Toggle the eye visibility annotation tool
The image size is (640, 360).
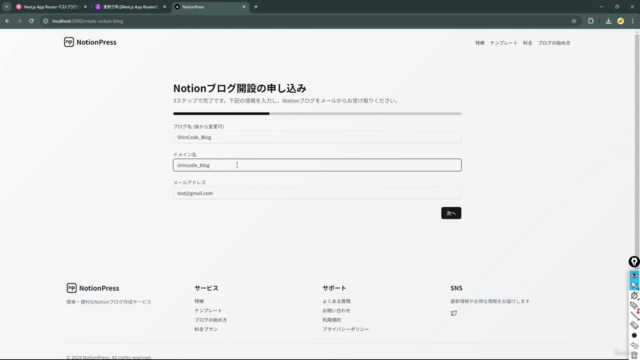634,275
